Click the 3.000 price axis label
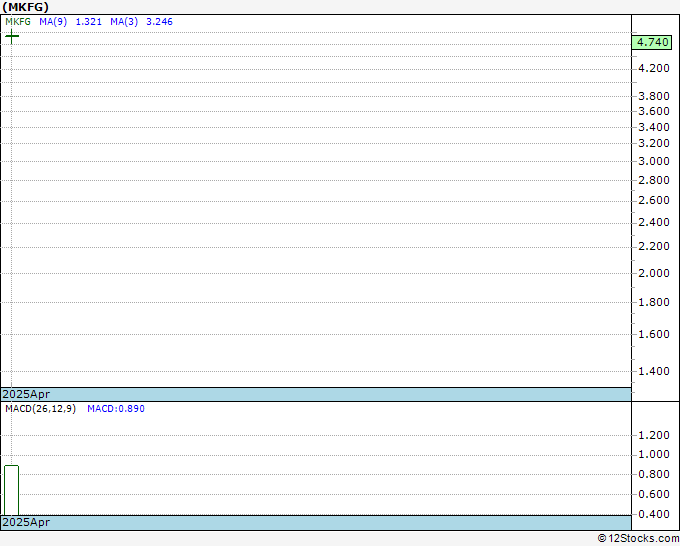 click(654, 161)
